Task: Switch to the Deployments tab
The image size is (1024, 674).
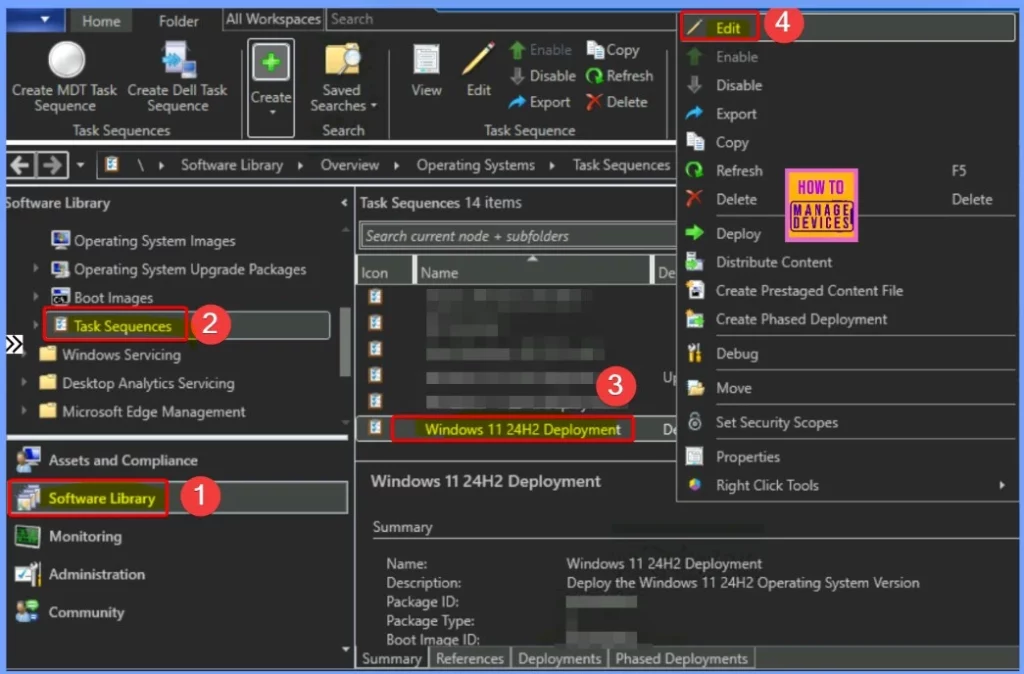Action: click(x=559, y=658)
